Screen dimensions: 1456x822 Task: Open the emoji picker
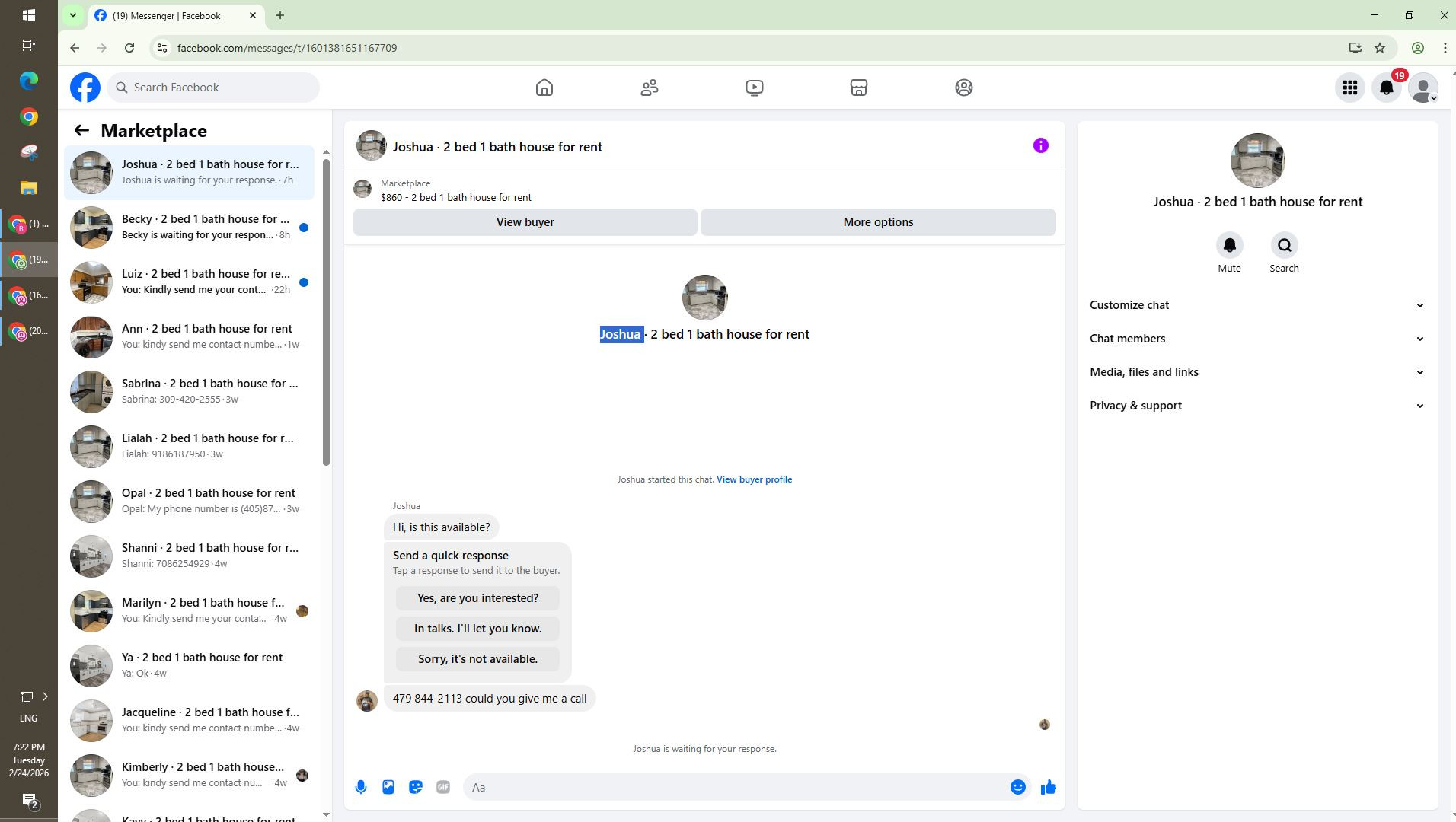pos(1018,787)
